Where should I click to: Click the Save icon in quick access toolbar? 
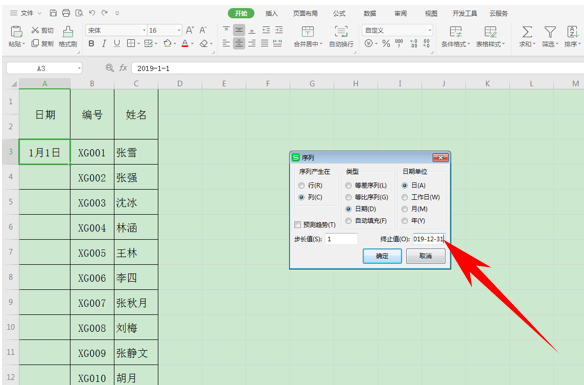point(53,13)
